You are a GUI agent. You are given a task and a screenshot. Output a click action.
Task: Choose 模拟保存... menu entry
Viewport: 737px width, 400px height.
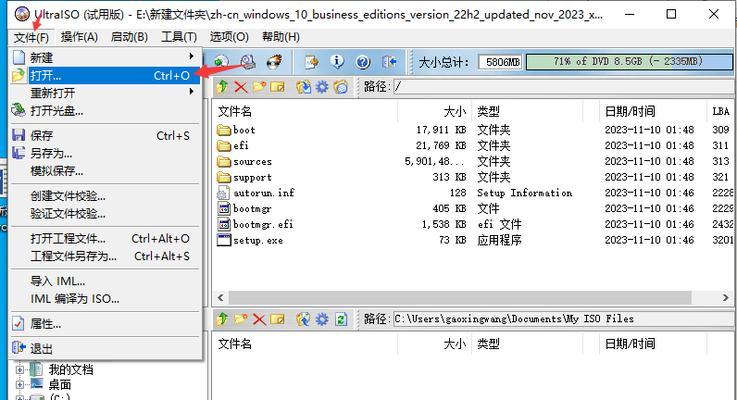click(106, 171)
